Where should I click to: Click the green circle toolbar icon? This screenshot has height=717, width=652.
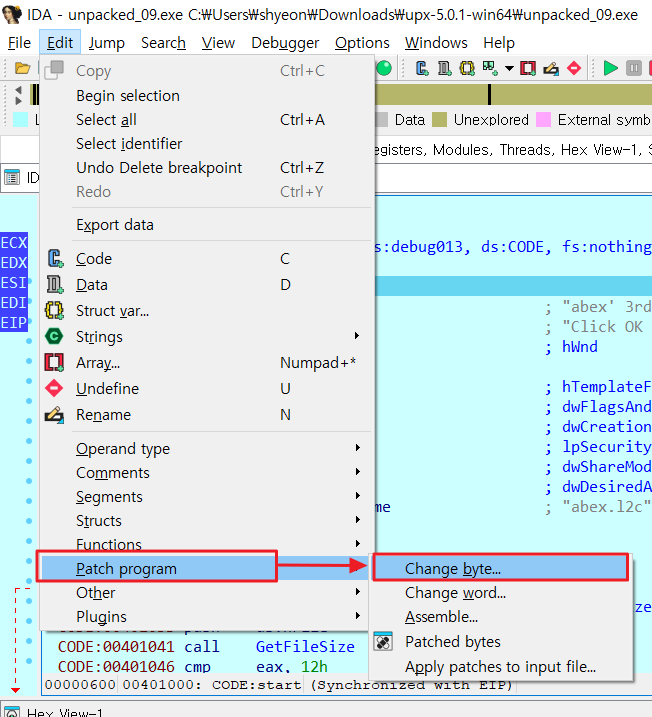click(385, 69)
